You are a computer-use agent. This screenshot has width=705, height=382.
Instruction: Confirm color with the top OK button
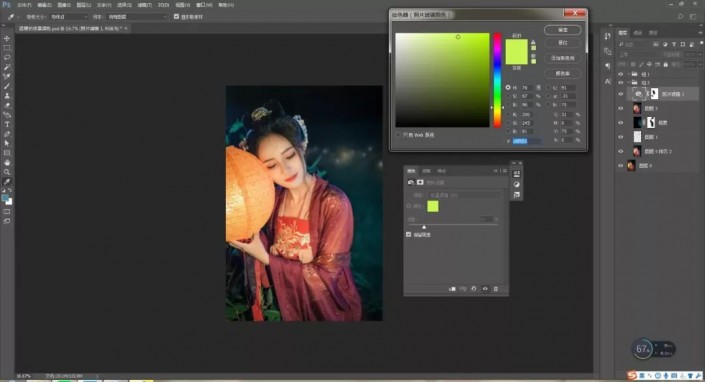(562, 30)
